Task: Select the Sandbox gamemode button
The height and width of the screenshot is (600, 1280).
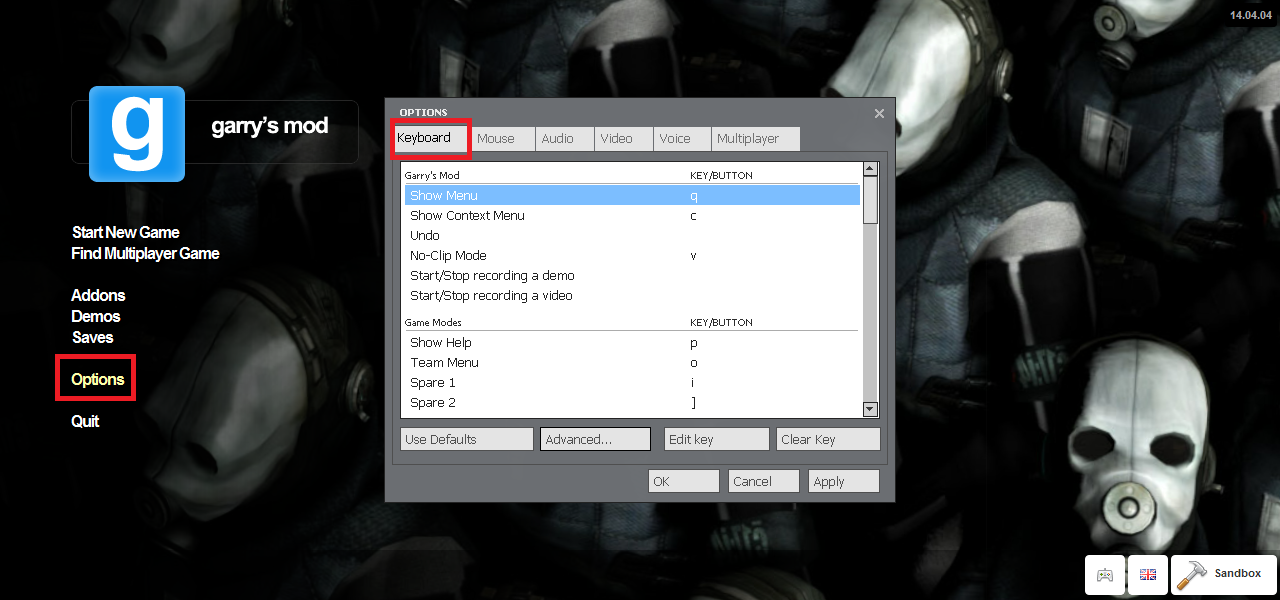Action: pyautogui.click(x=1224, y=575)
